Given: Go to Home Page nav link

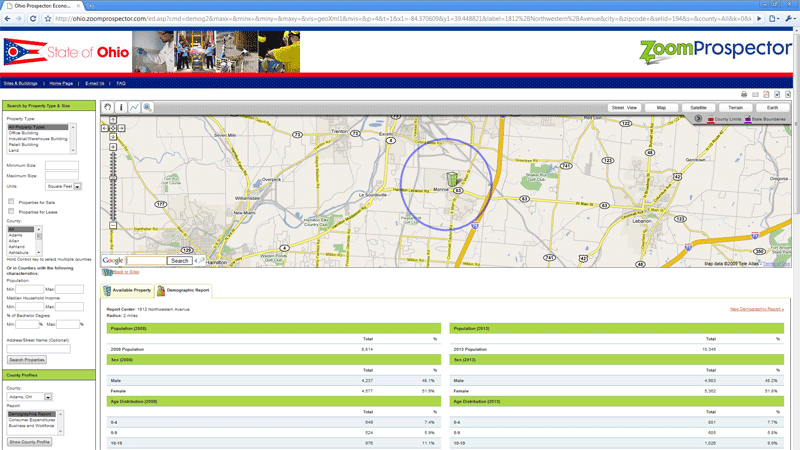Looking at the screenshot, I should (x=61, y=83).
